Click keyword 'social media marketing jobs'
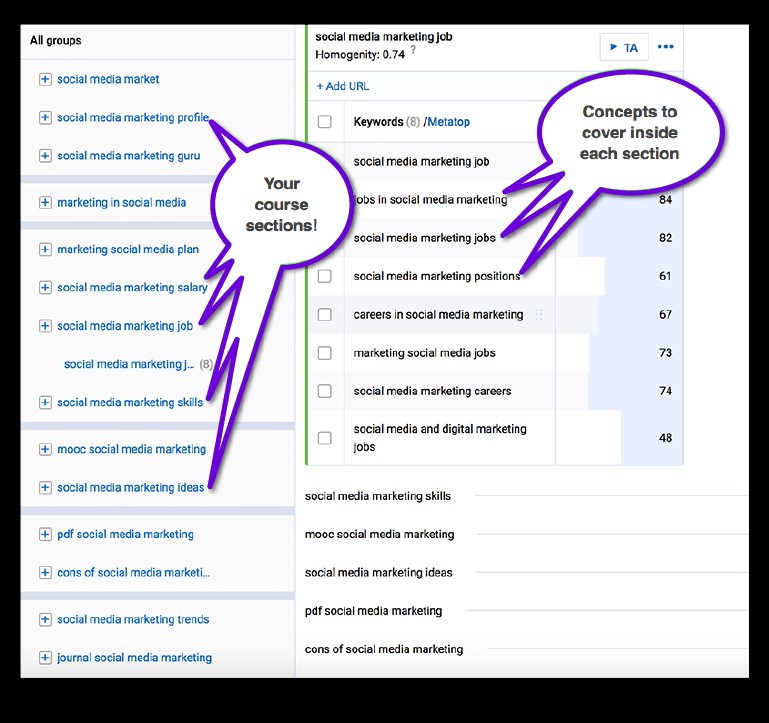 point(424,238)
